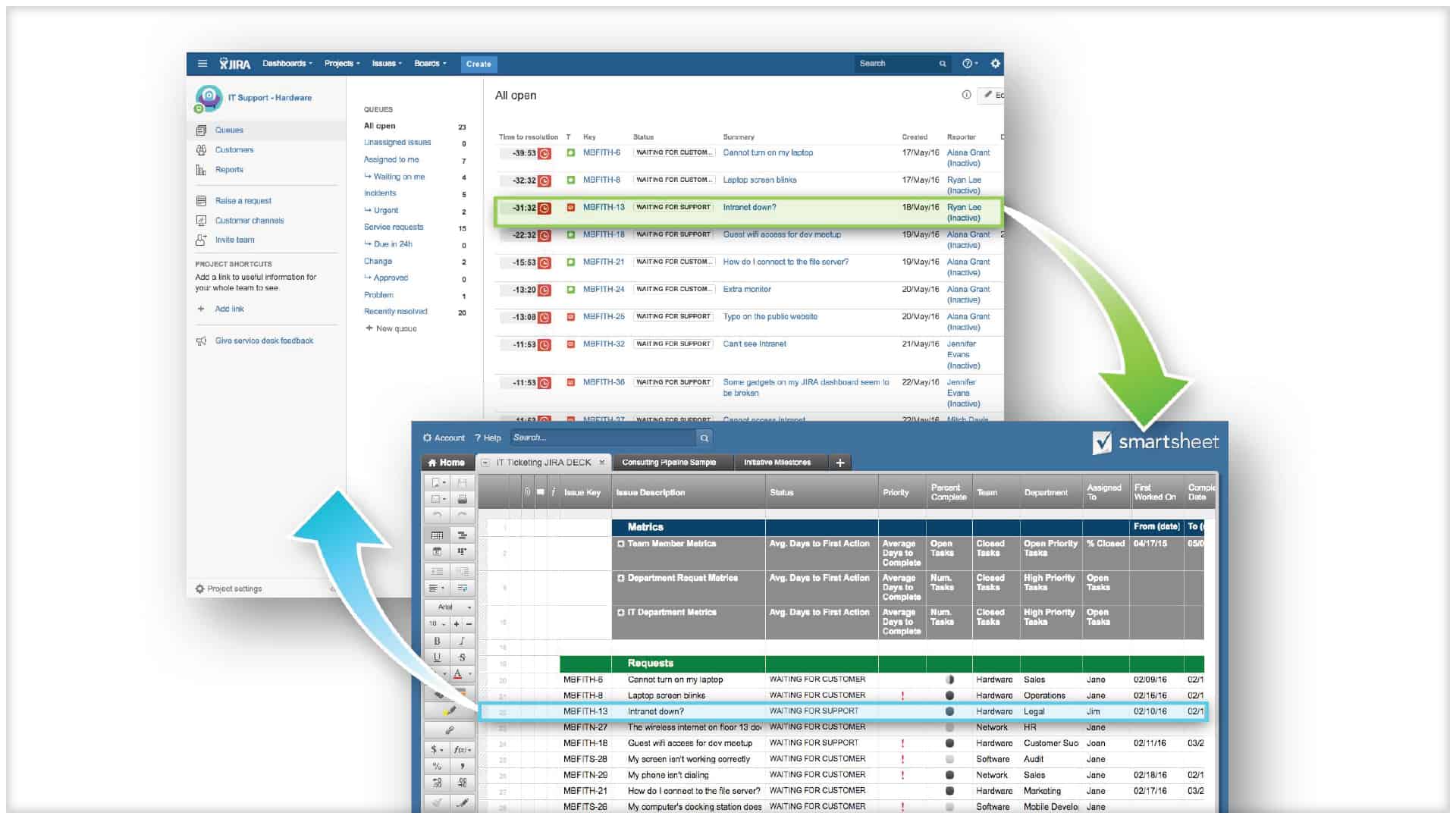Image resolution: width=1456 pixels, height=819 pixels.
Task: Toggle Strikethrough in Smartsheet toolbar
Action: (462, 657)
